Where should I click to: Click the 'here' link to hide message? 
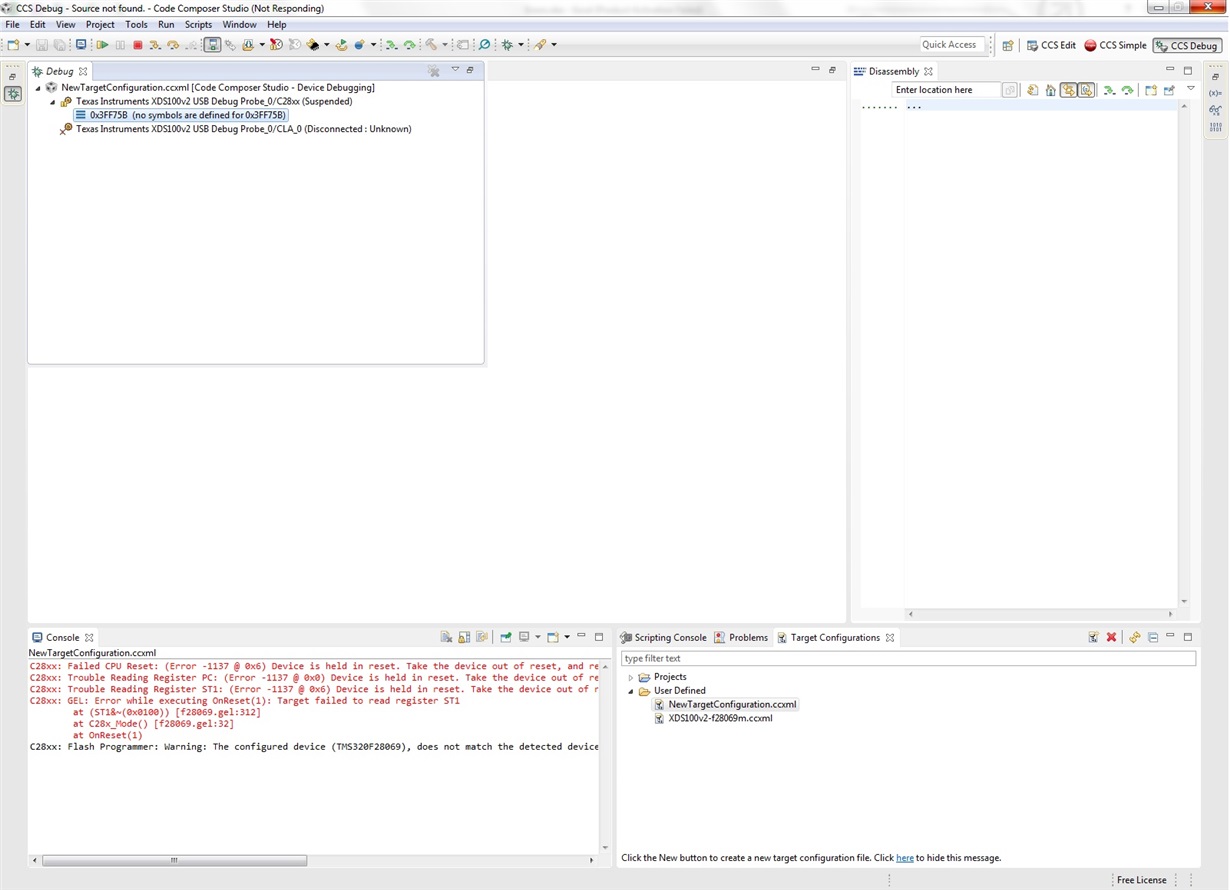click(x=904, y=858)
